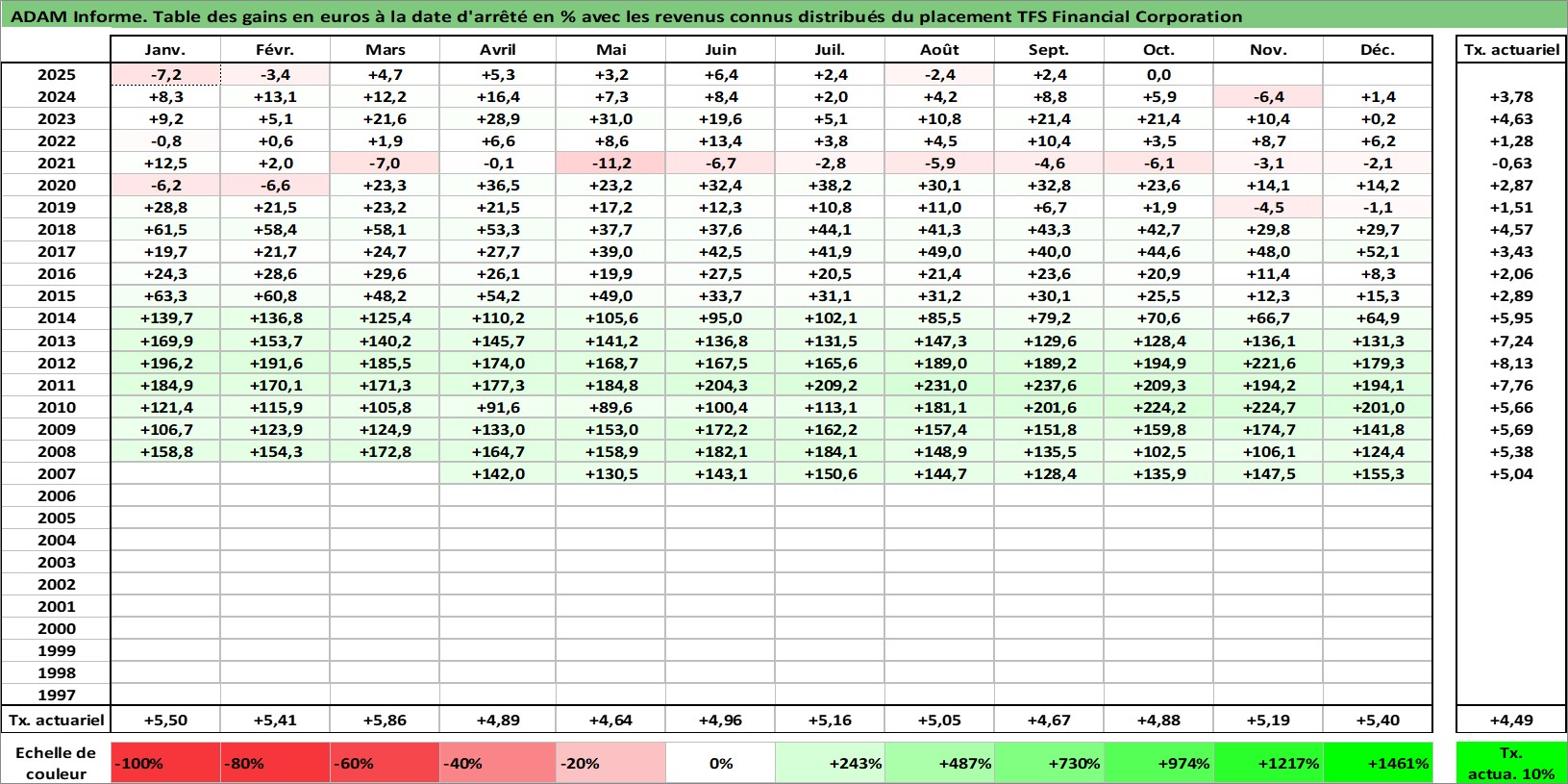This screenshot has width=1568, height=784.
Task: Select the +8,13 actuarial rate for 2012
Action: pyautogui.click(x=1511, y=363)
